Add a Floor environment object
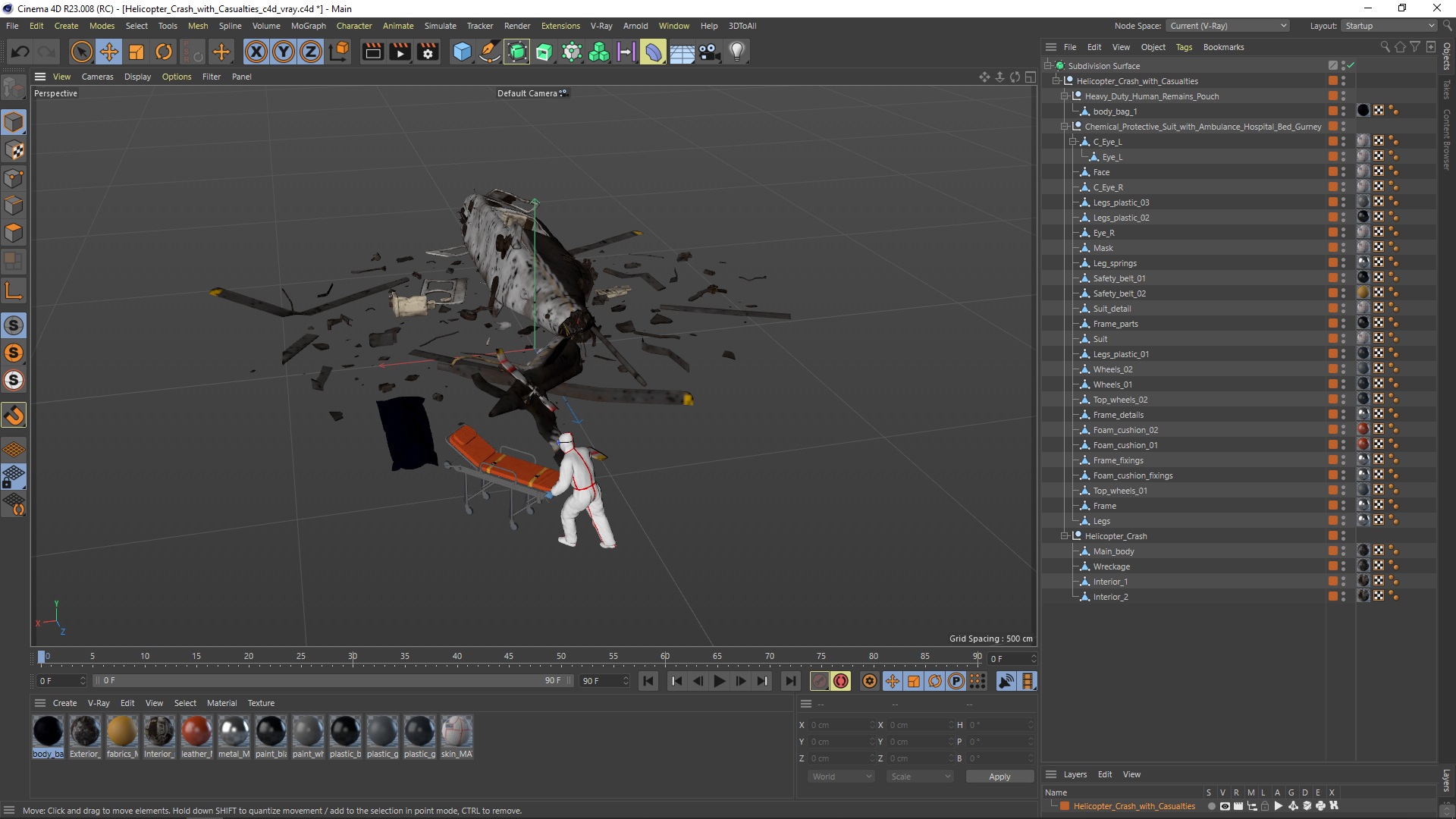Image resolution: width=1456 pixels, height=819 pixels. [682, 52]
